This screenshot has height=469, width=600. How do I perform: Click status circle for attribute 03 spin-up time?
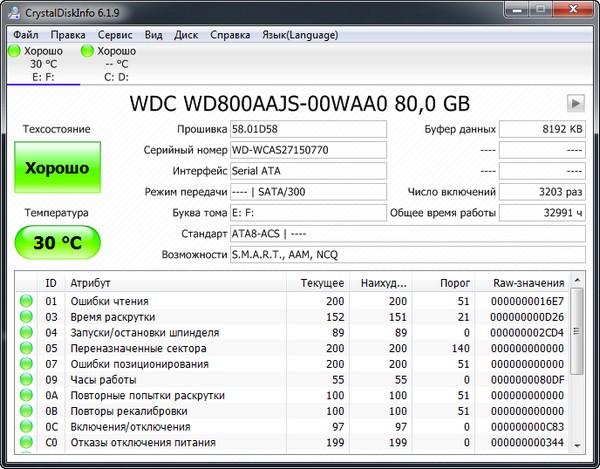click(x=26, y=317)
